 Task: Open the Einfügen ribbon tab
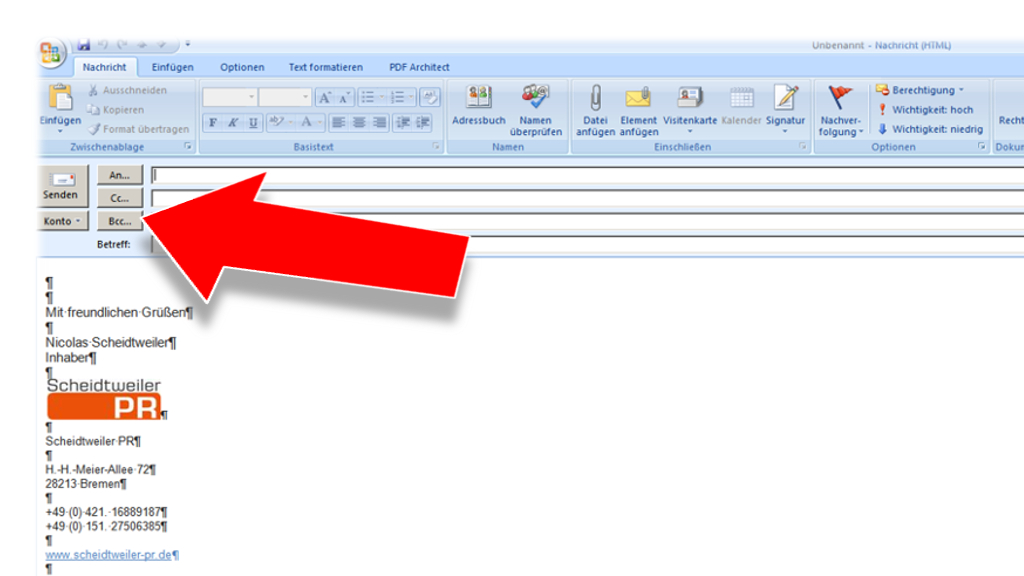pyautogui.click(x=172, y=67)
